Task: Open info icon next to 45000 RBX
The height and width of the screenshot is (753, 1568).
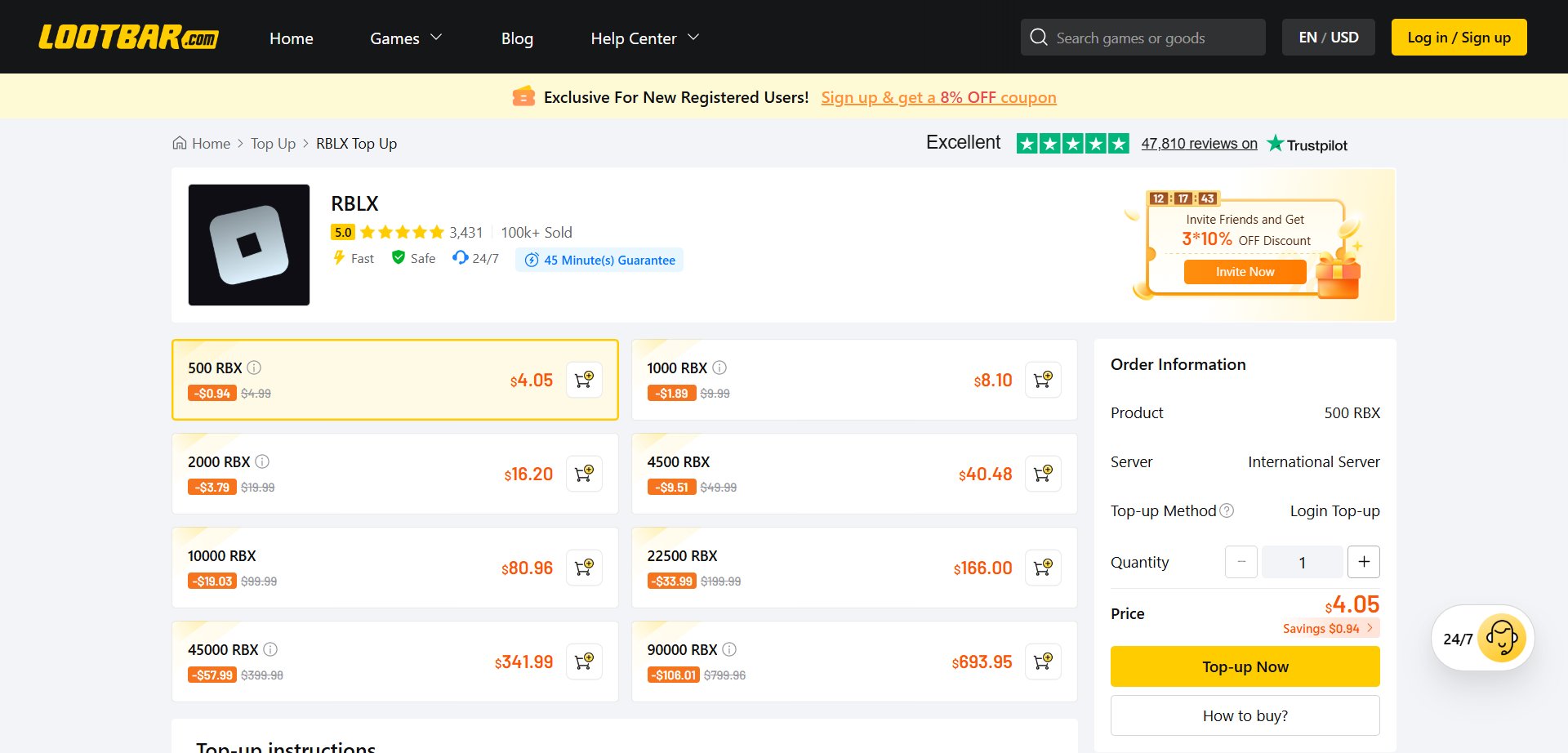Action: 270,649
